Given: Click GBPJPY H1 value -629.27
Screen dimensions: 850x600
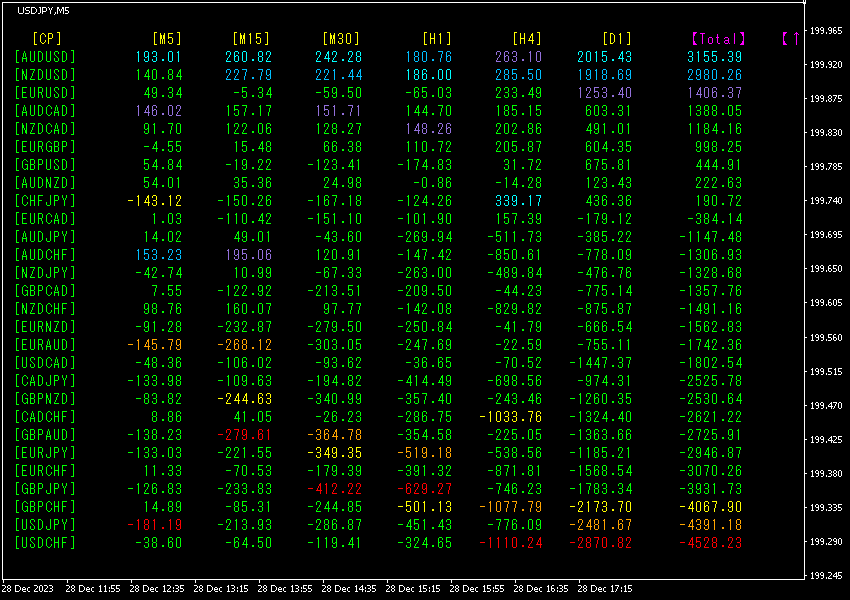Looking at the screenshot, I should [424, 489].
